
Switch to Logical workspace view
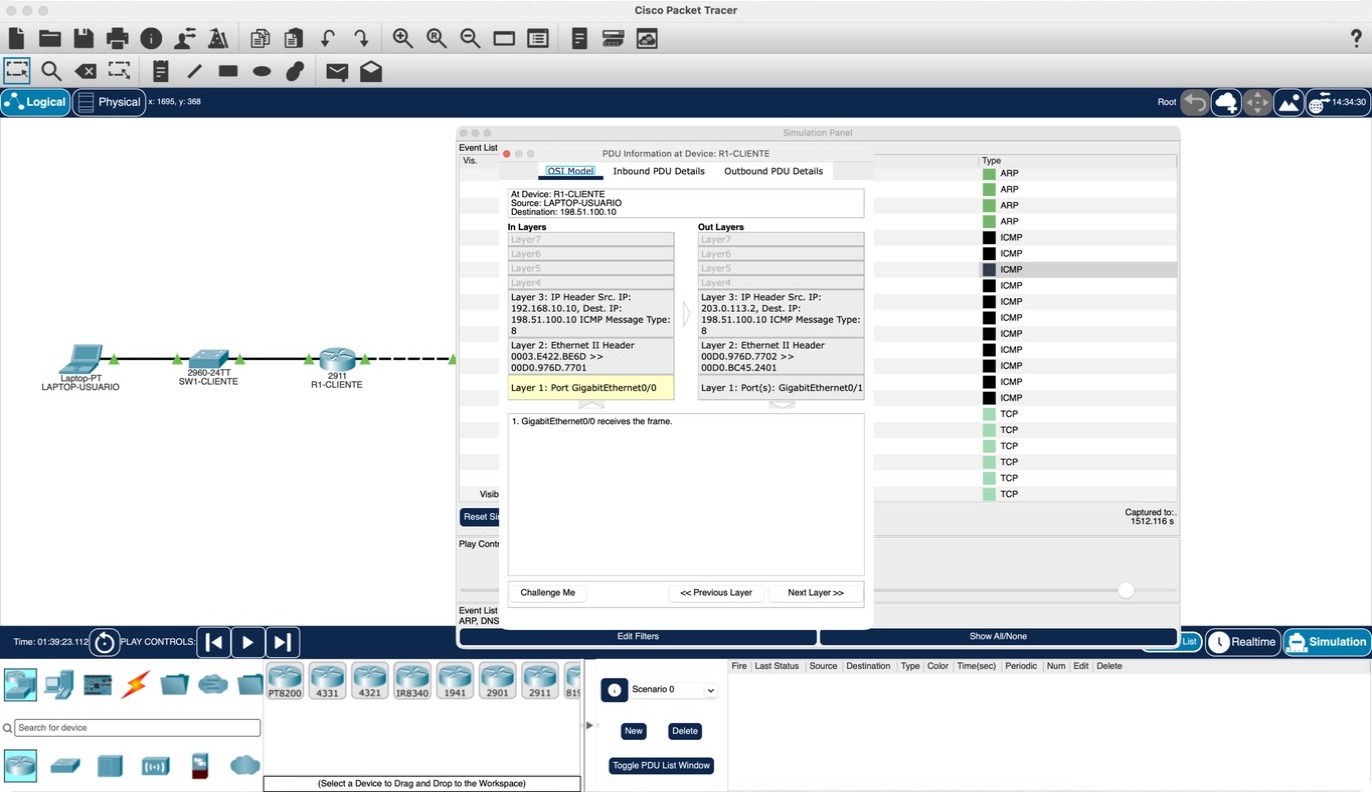[x=36, y=102]
